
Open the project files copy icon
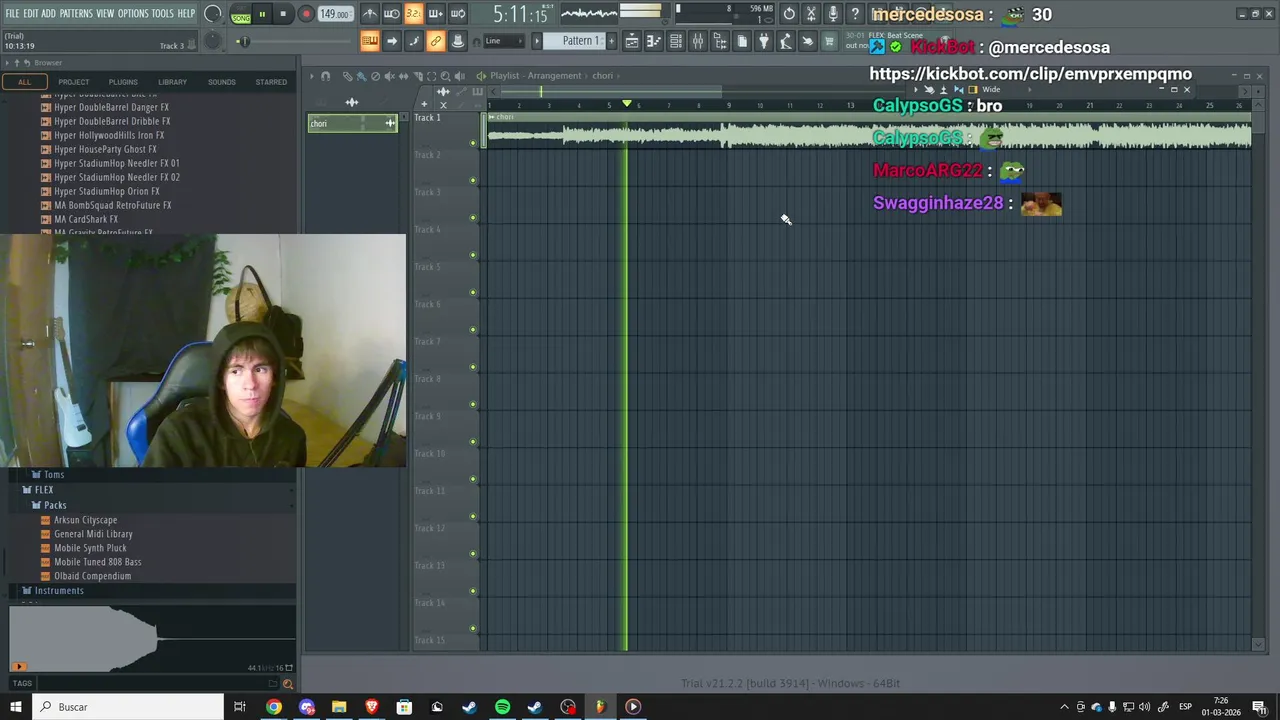pyautogui.click(x=742, y=41)
